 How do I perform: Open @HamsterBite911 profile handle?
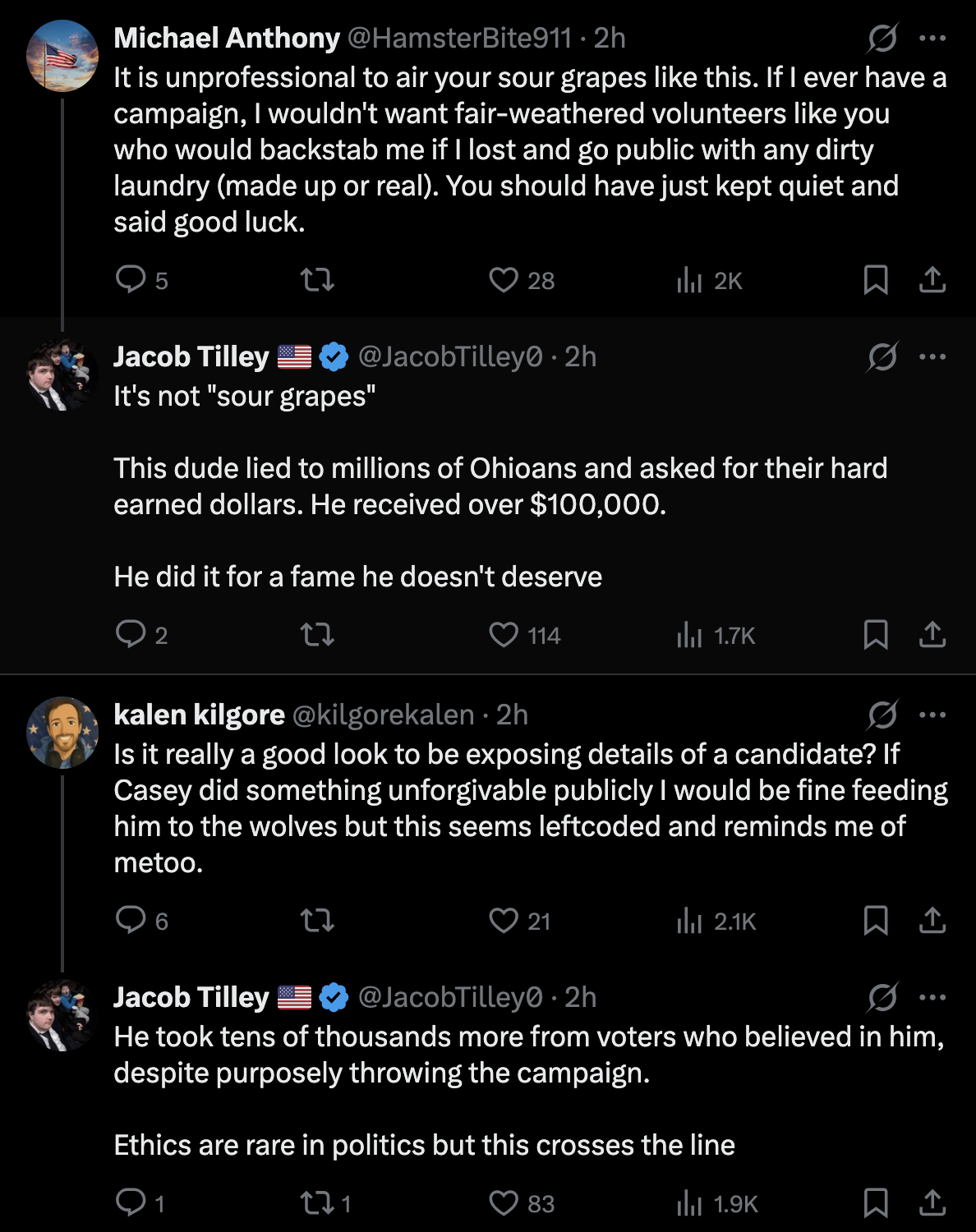[x=459, y=38]
